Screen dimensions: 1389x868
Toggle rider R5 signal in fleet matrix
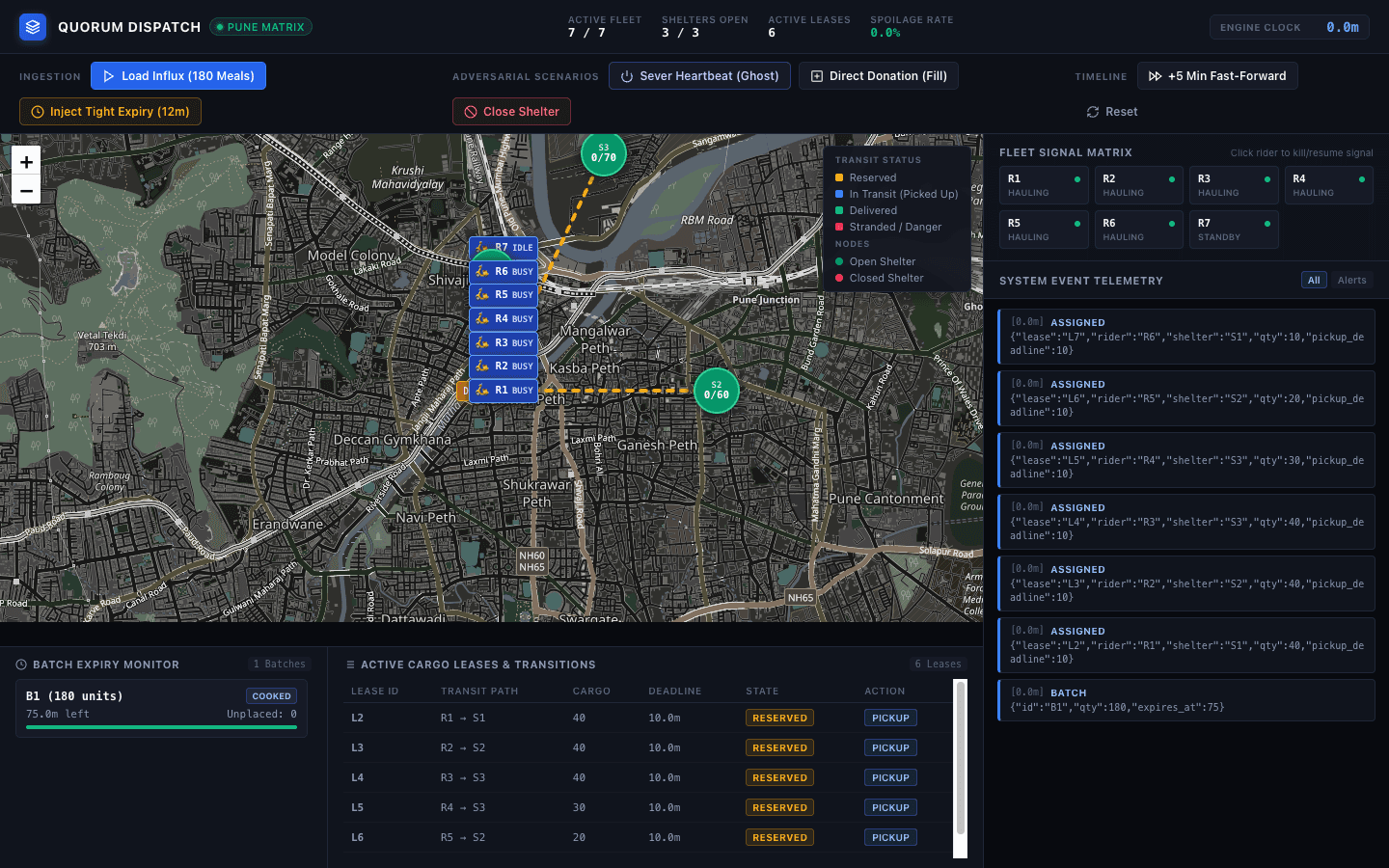tap(1044, 230)
